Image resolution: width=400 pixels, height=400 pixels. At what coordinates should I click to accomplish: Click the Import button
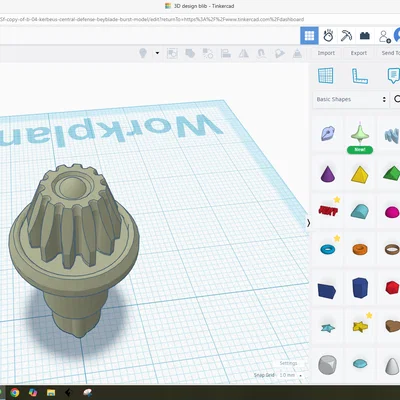point(326,53)
